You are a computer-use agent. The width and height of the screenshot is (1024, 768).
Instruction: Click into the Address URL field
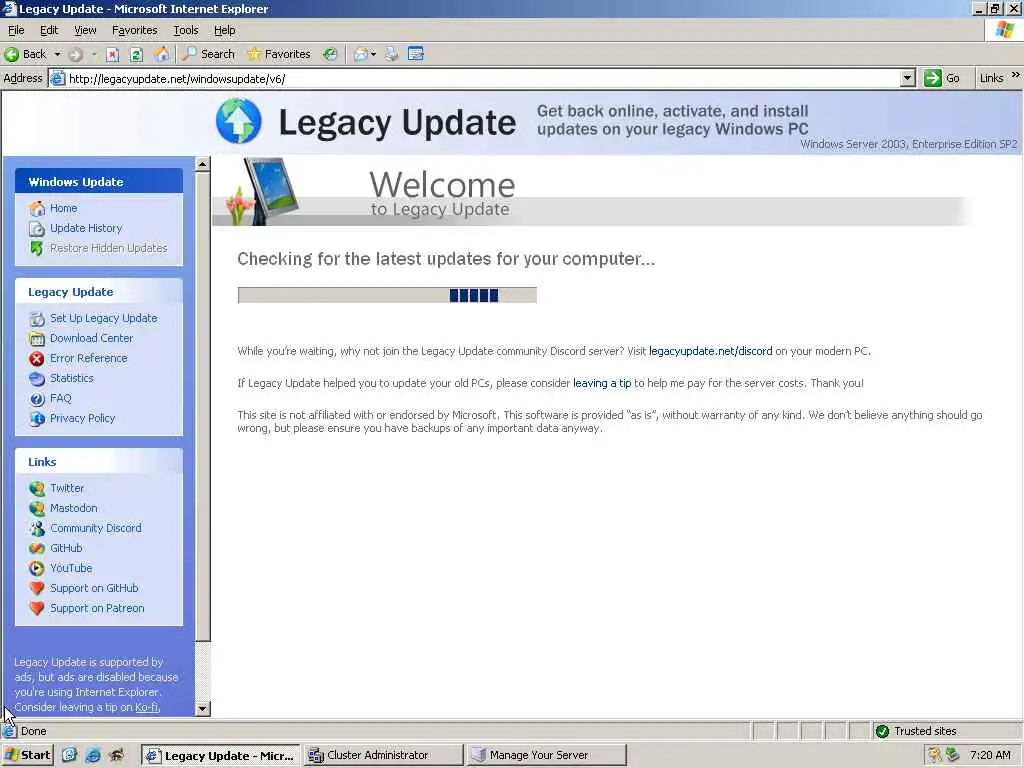pyautogui.click(x=482, y=79)
